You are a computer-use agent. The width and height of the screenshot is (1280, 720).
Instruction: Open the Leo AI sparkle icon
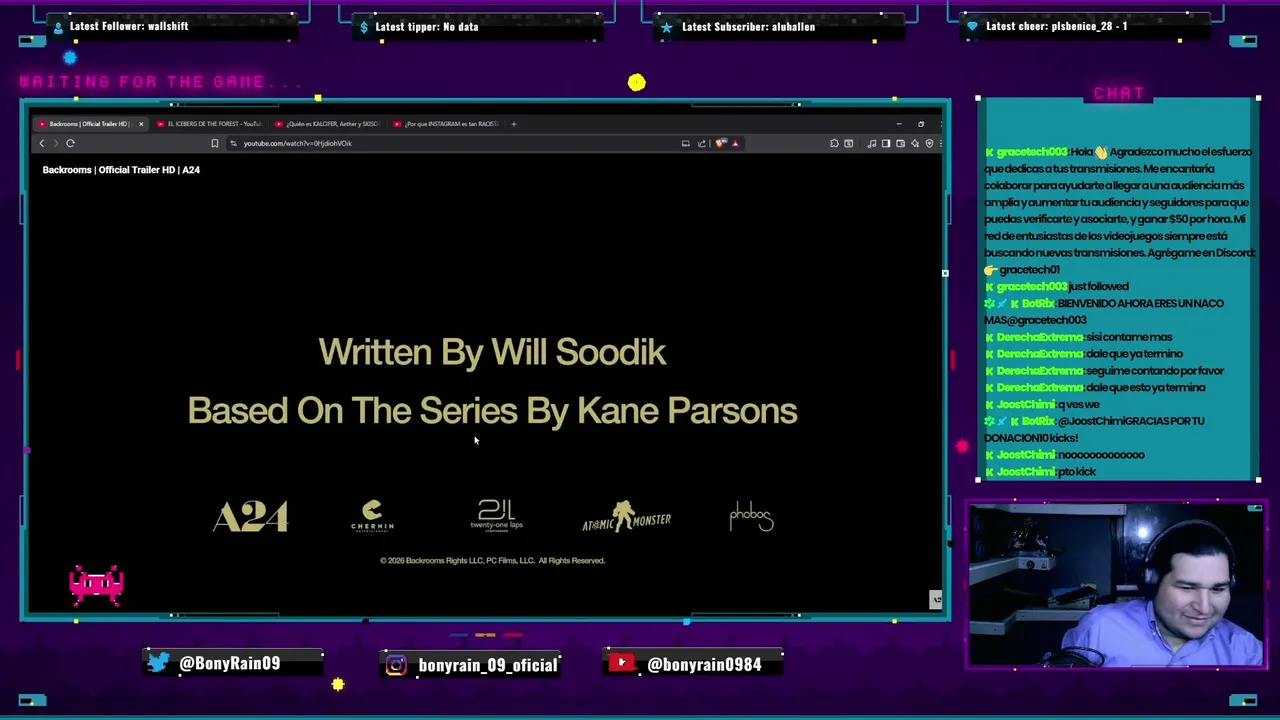(915, 143)
